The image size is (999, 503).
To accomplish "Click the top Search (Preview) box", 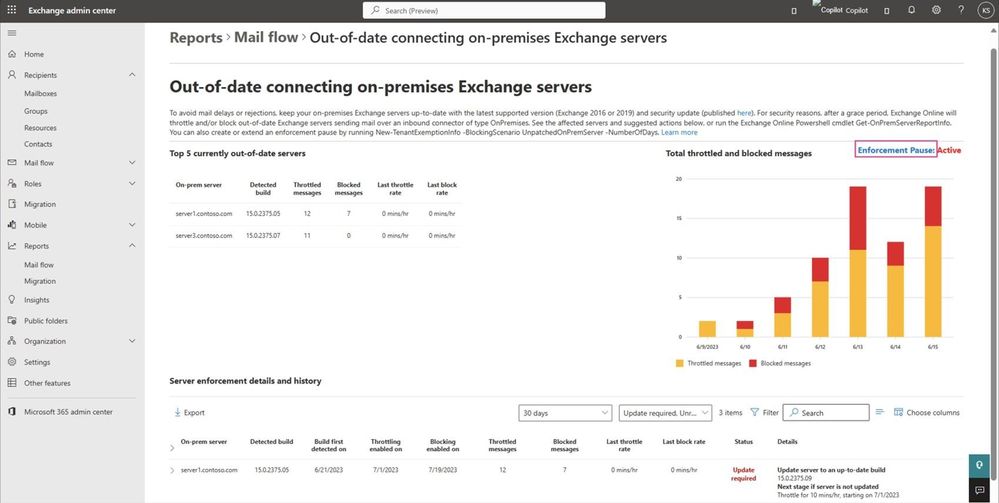I will tap(484, 10).
